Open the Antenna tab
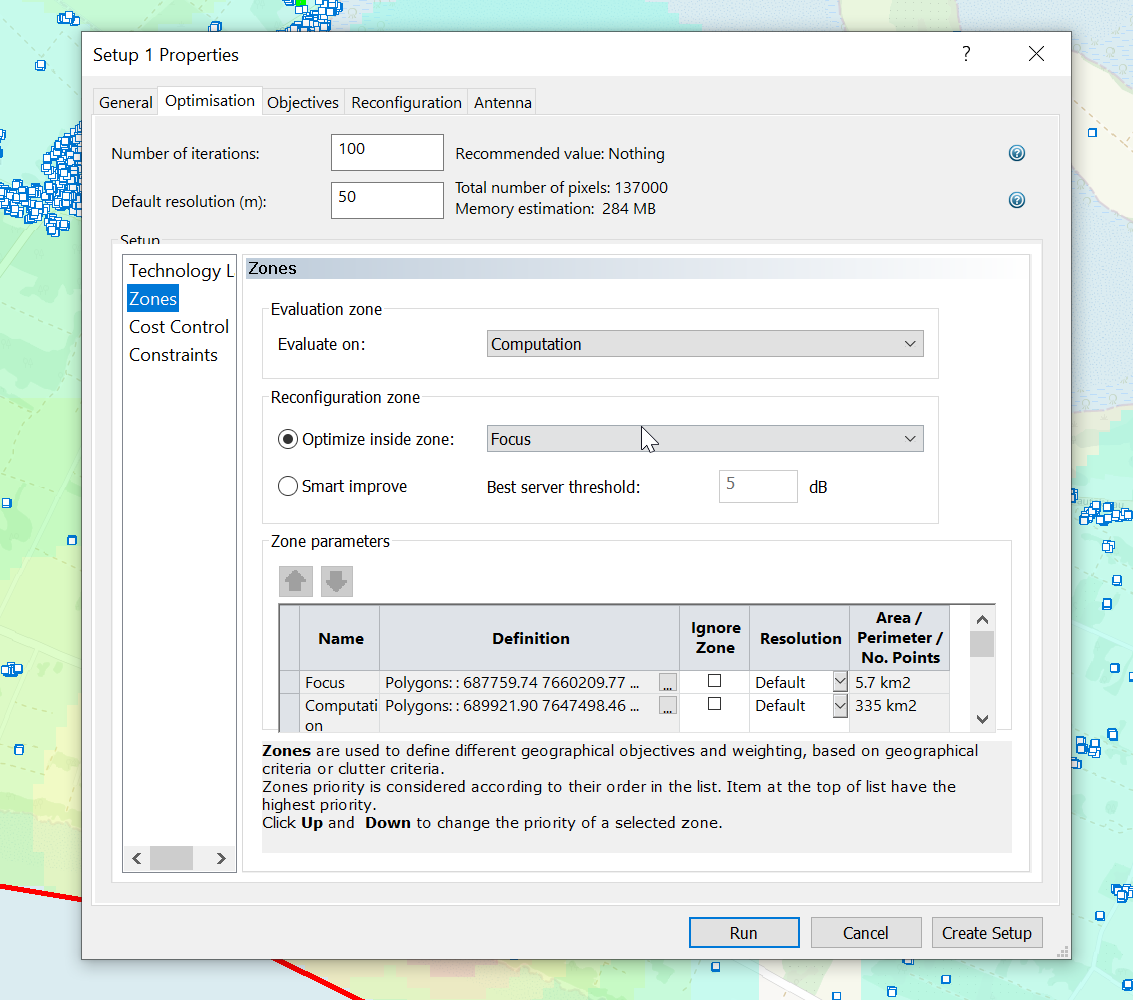Screen dimensions: 1133x1000 coord(502,102)
